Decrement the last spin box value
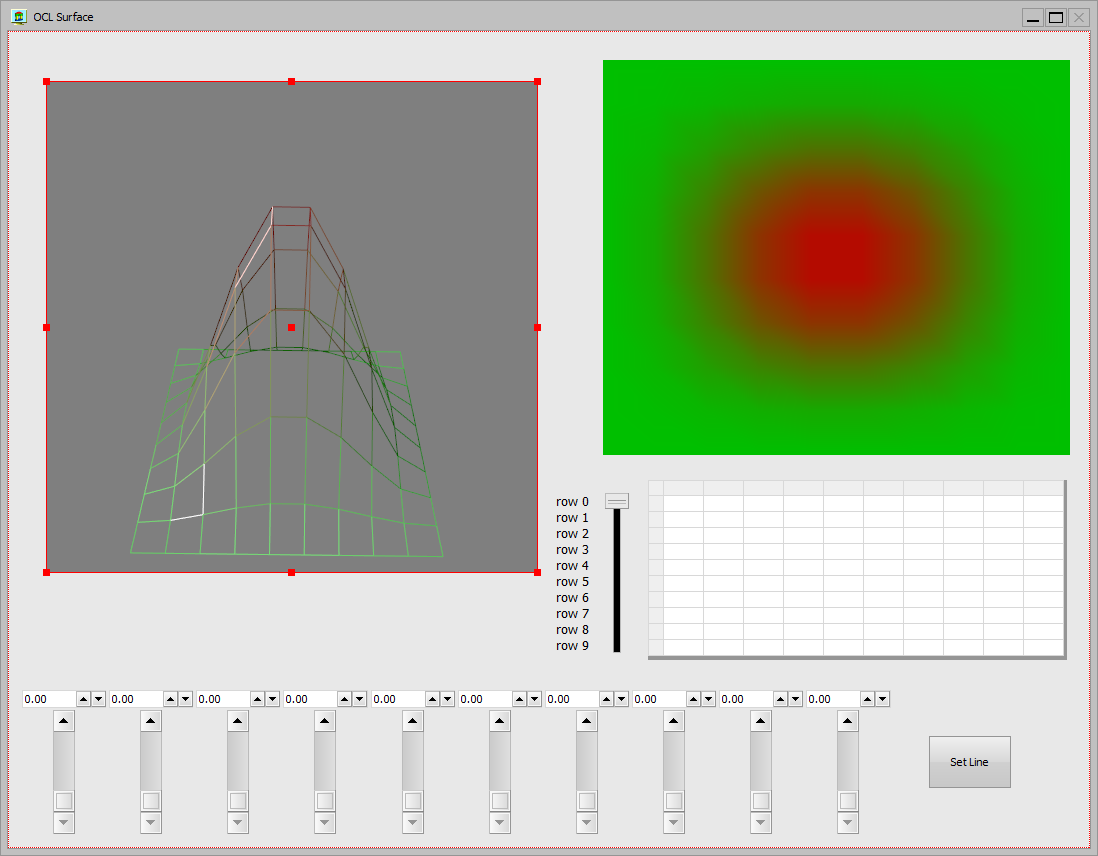Viewport: 1098px width, 856px height. pyautogui.click(x=882, y=699)
